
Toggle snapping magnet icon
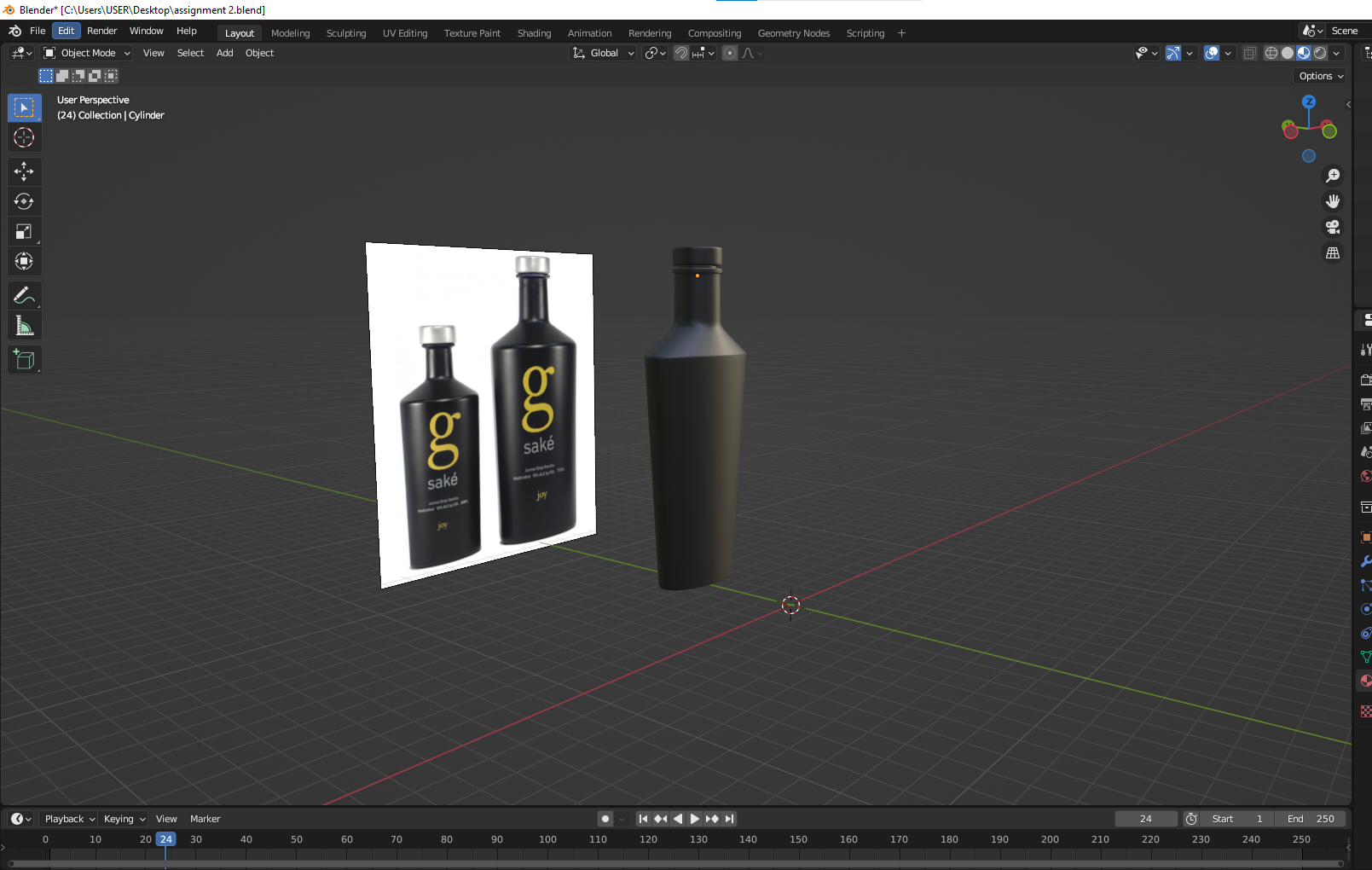(x=681, y=53)
